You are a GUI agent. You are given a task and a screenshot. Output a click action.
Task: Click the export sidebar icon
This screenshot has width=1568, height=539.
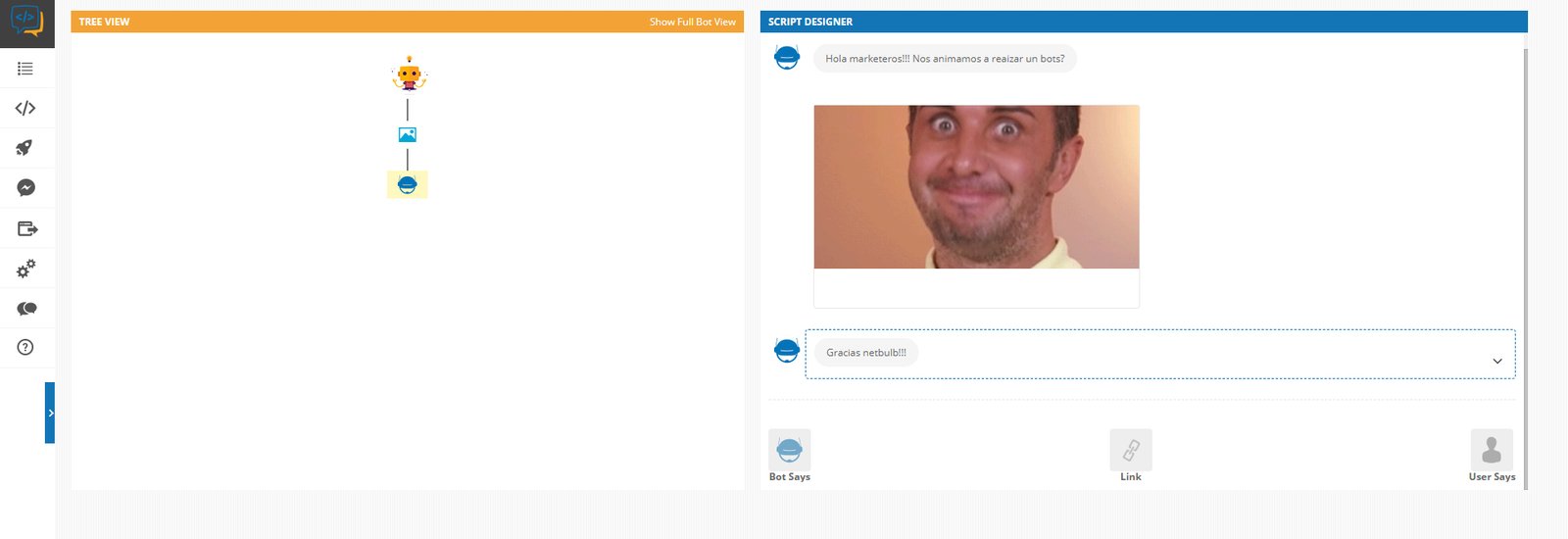pos(27,228)
